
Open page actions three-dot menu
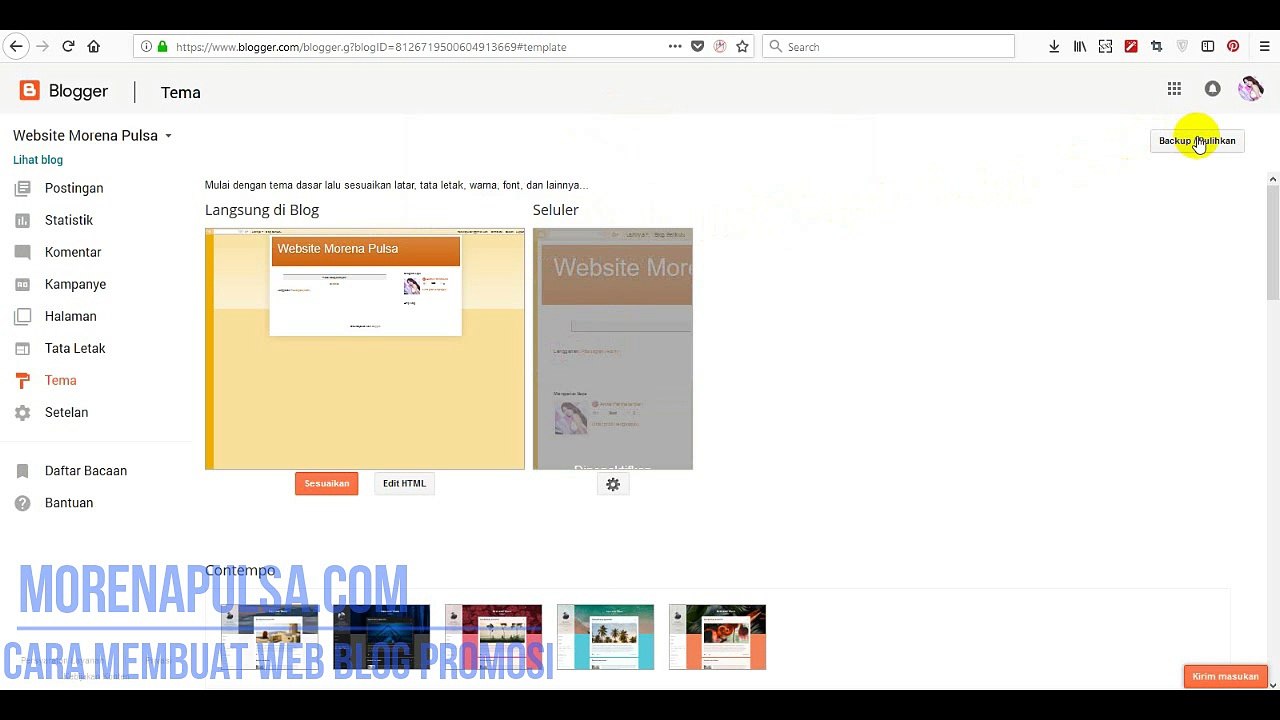[x=675, y=46]
